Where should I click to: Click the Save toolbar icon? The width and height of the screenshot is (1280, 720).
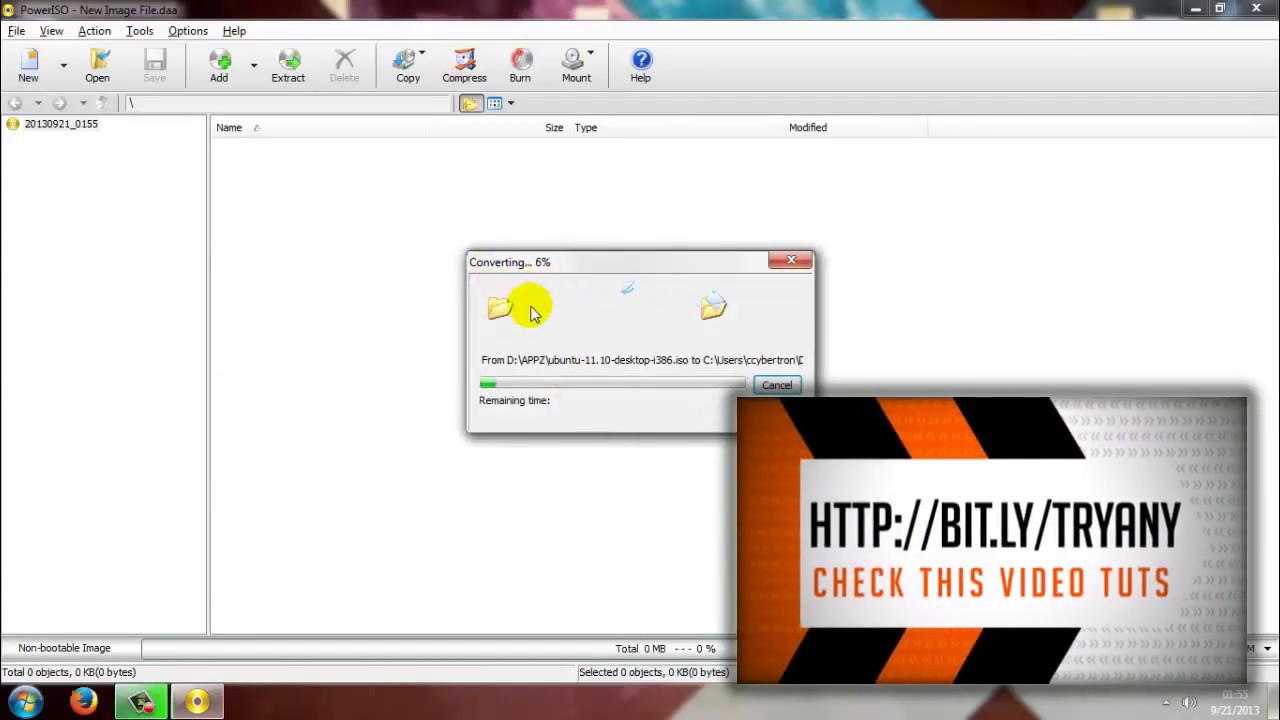154,66
